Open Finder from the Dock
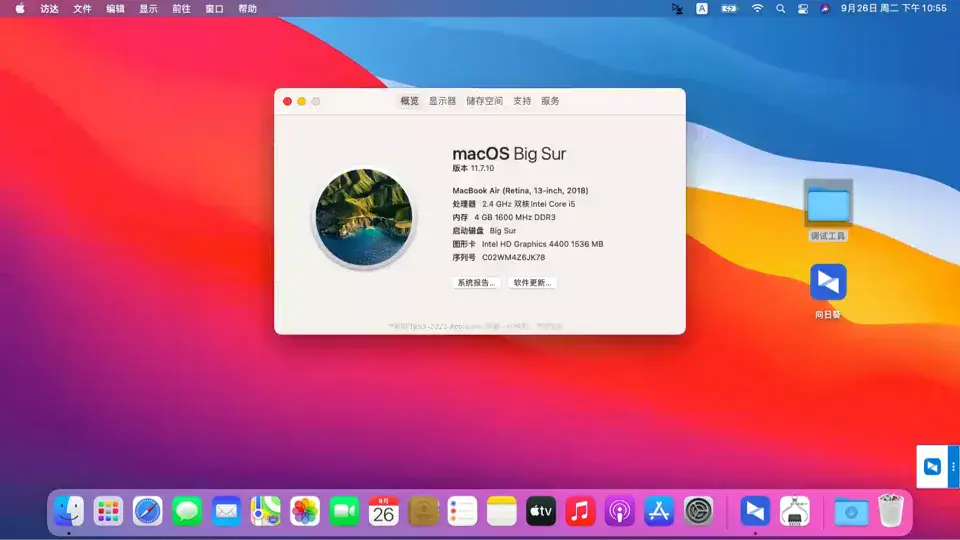The image size is (960, 540). pos(69,511)
